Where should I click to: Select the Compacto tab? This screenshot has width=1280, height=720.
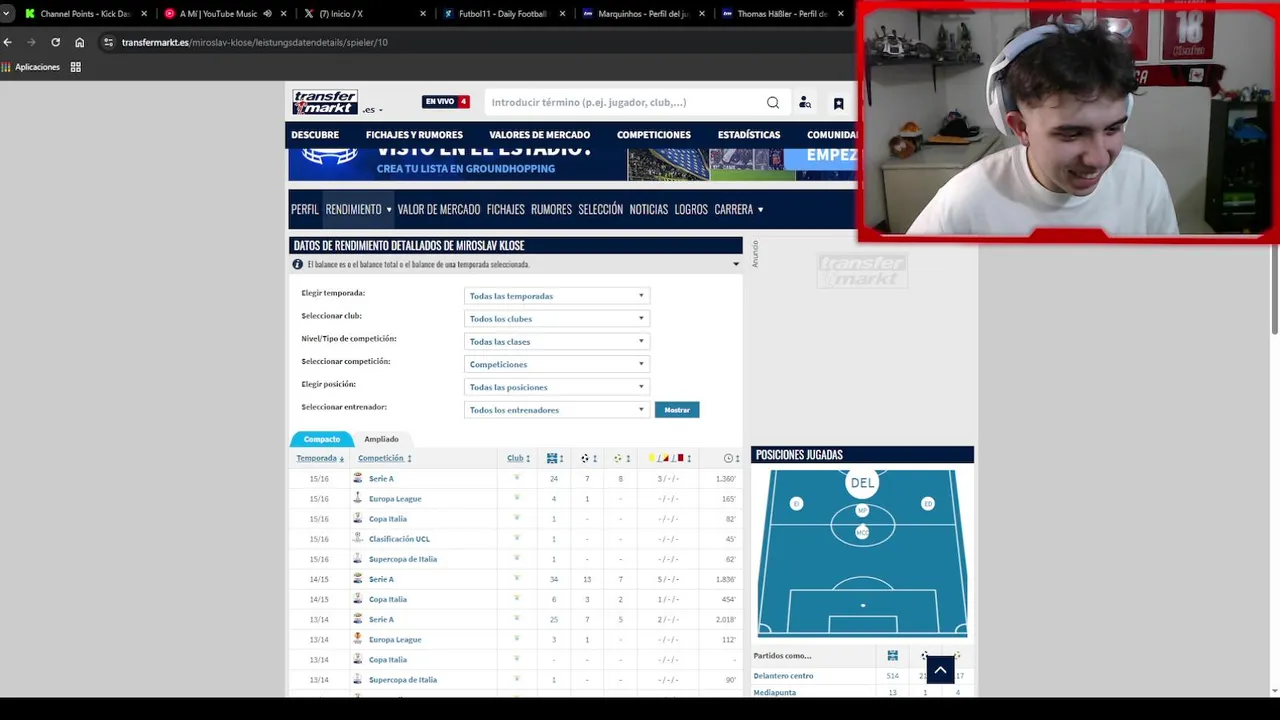(x=322, y=439)
